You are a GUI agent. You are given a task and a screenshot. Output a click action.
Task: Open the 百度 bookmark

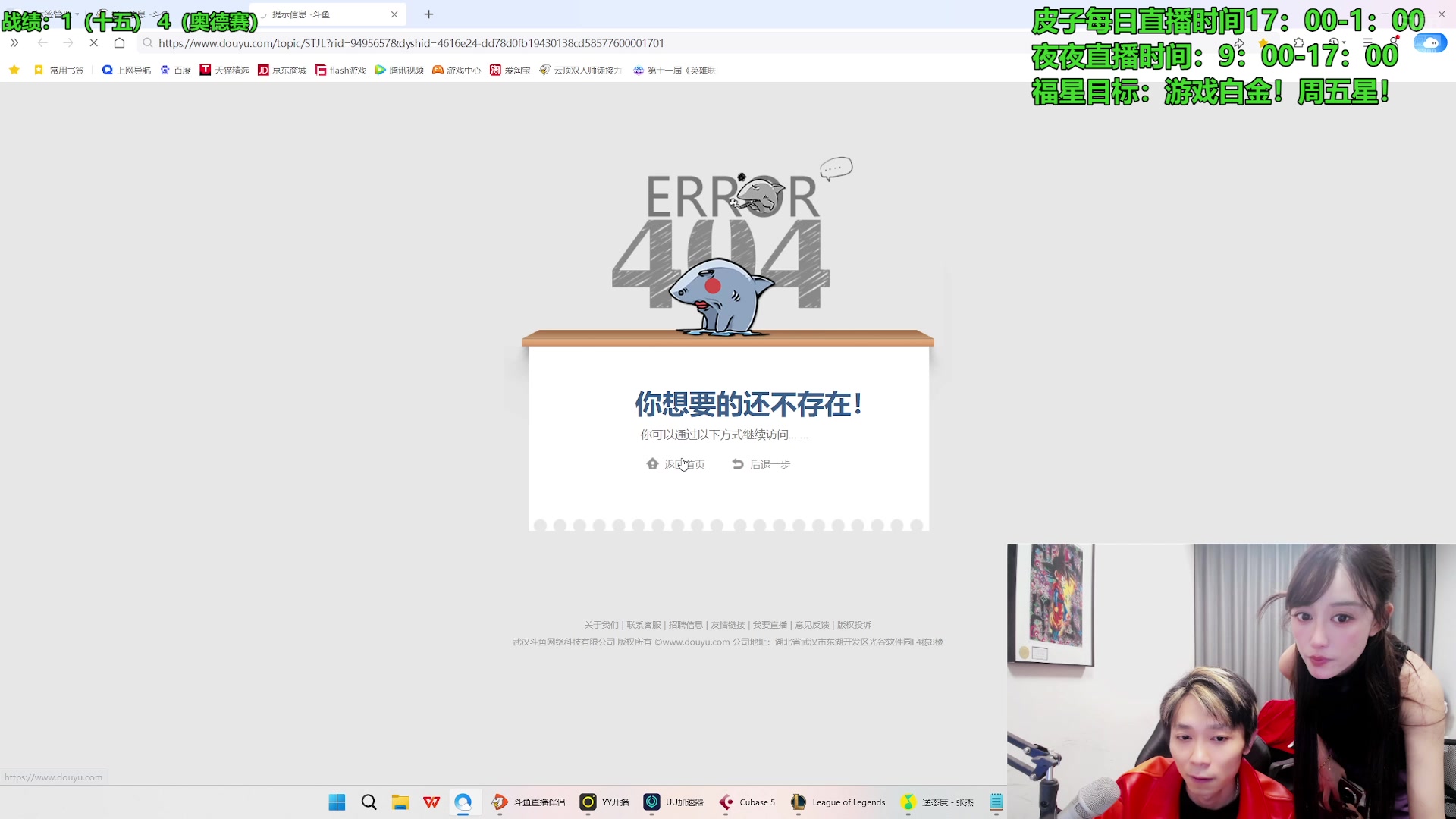(175, 70)
